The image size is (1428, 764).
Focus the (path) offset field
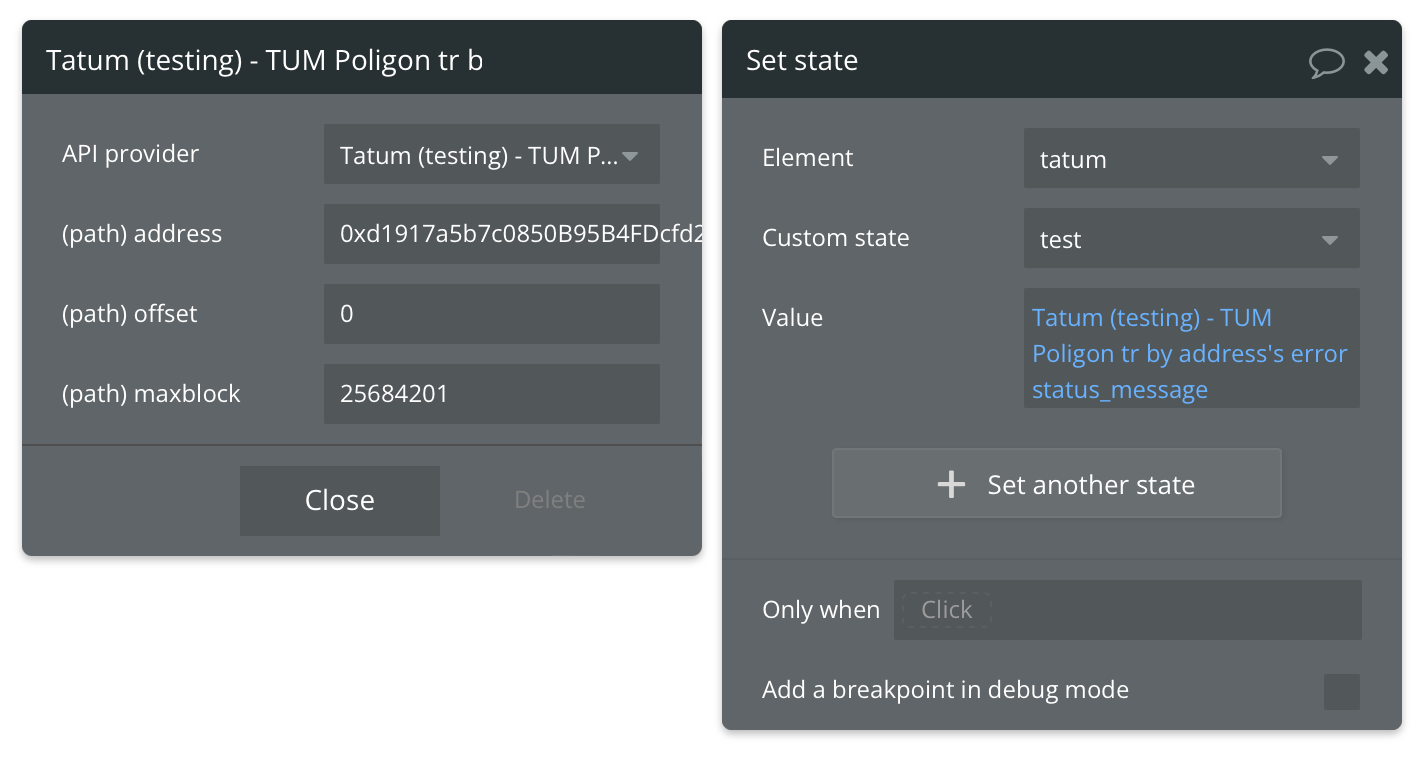[491, 314]
